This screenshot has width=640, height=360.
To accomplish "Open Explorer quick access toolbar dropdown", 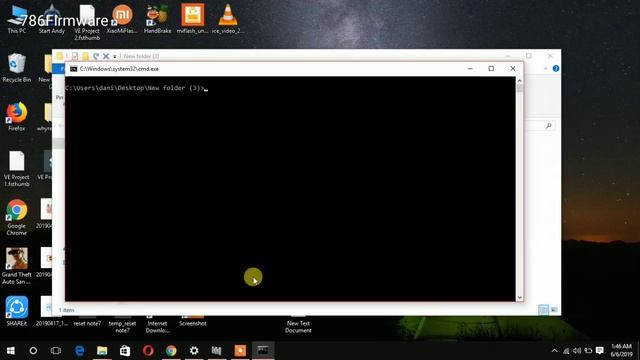I will tap(115, 56).
